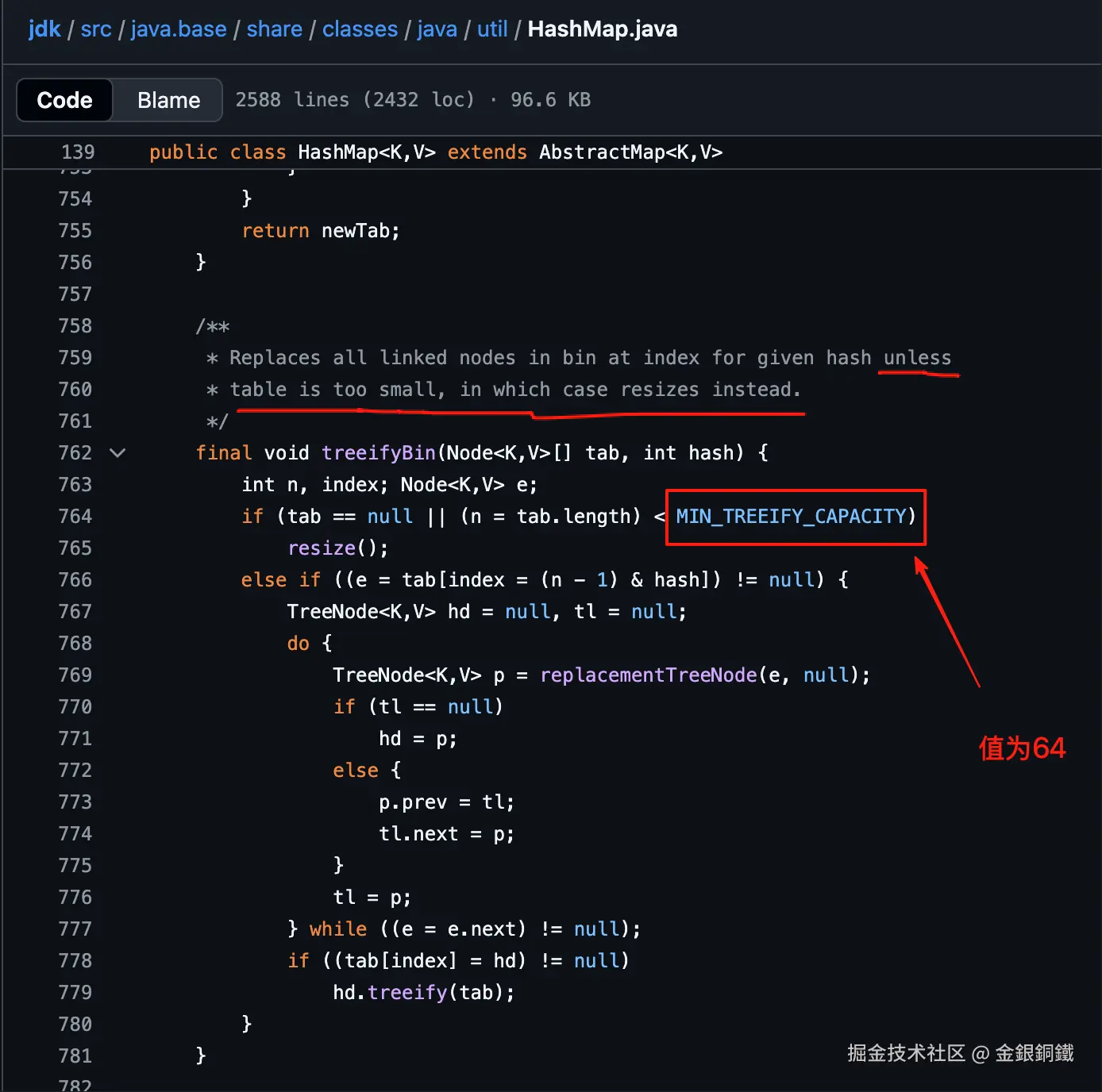Viewport: 1102px width, 1092px height.
Task: Select line number 755
Action: [75, 231]
